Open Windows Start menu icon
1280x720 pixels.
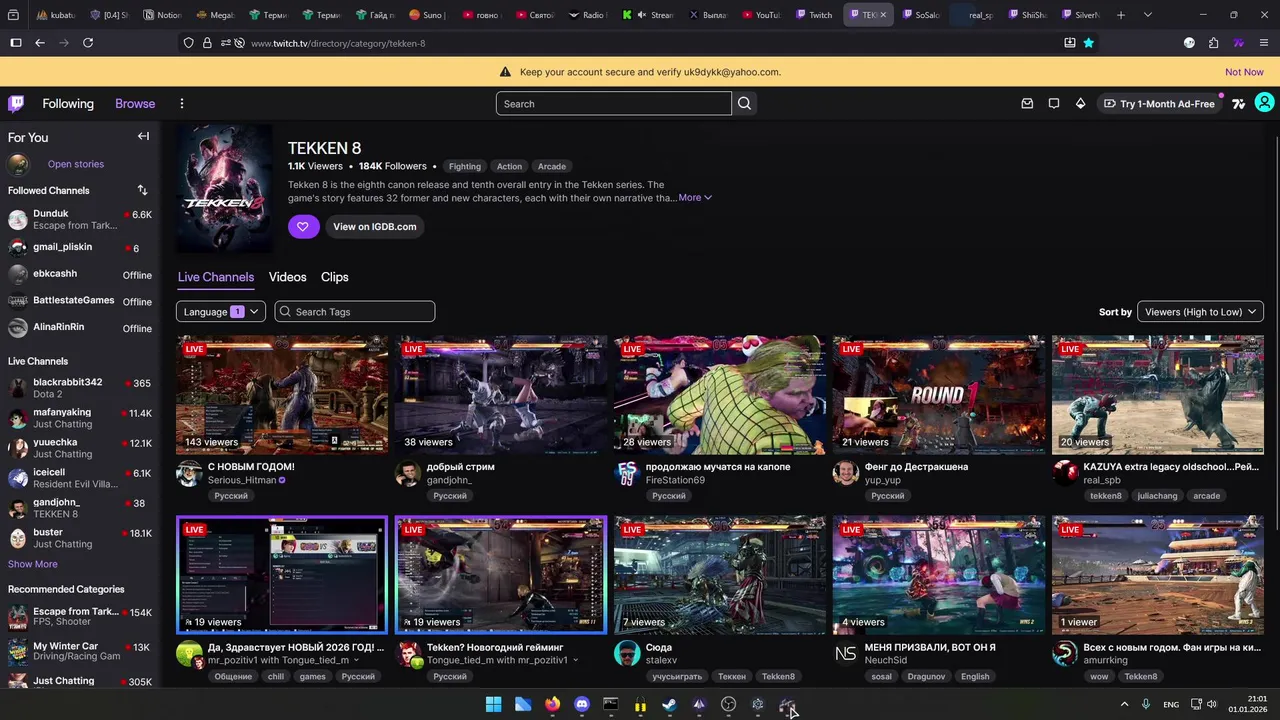click(493, 705)
